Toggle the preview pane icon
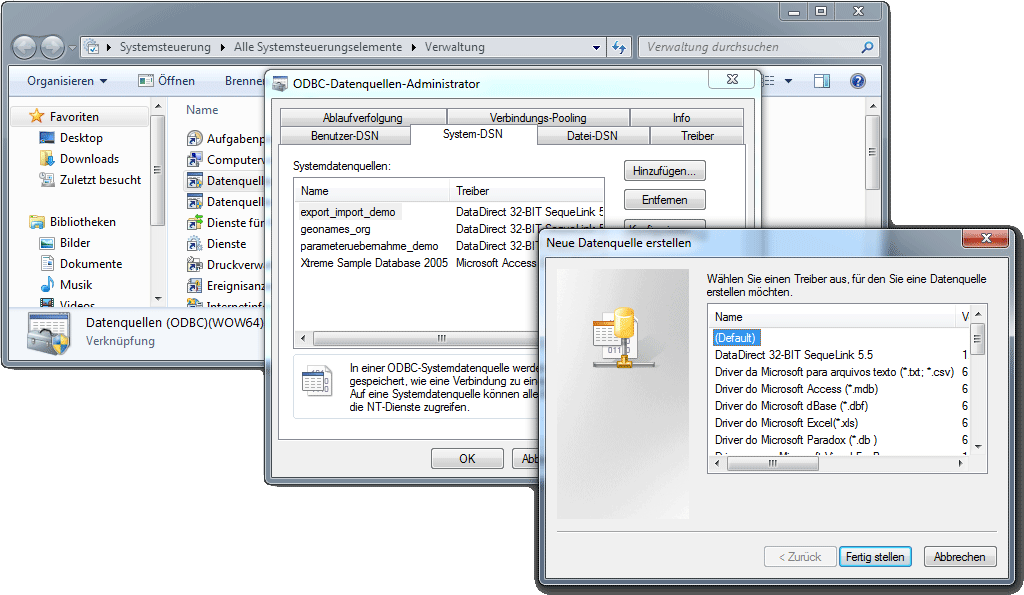Image resolution: width=1024 pixels, height=595 pixels. 821,81
